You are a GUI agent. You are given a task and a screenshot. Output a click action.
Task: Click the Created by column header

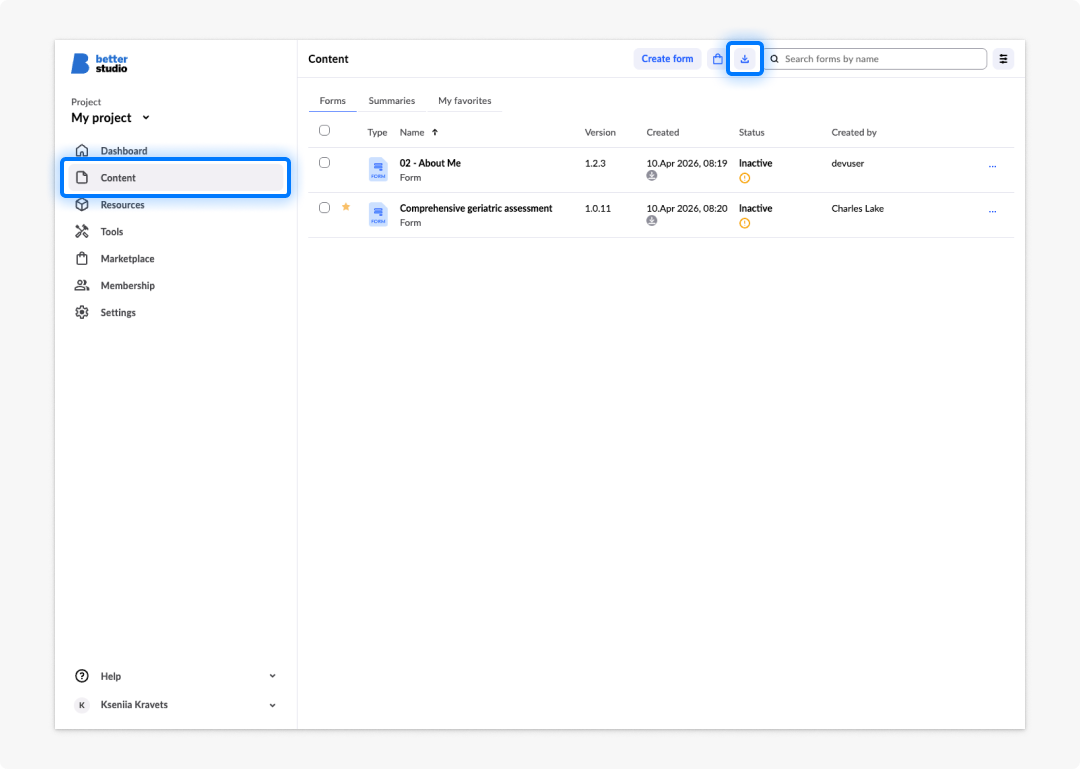854,132
